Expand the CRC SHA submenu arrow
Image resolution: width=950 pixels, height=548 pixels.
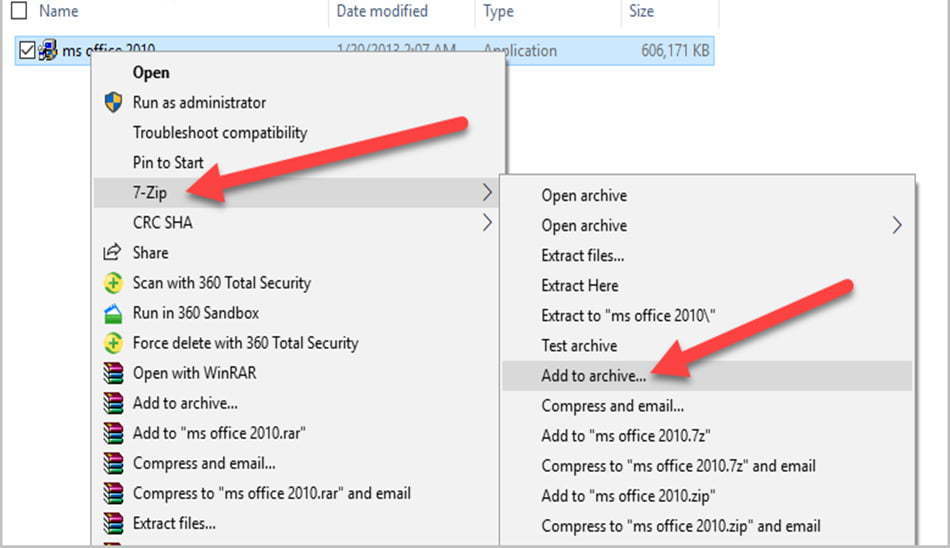[x=487, y=222]
